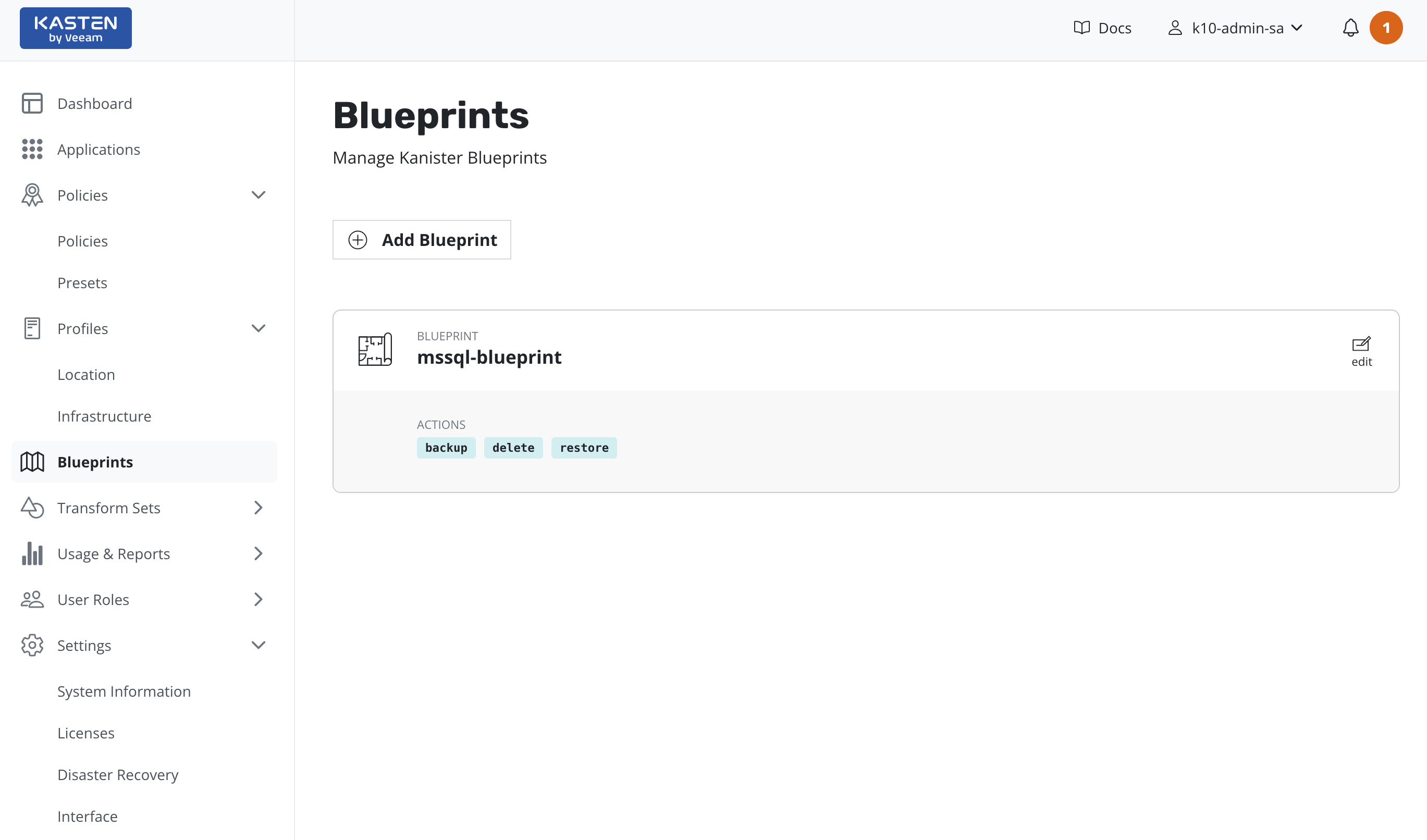Click the restore action tag
Image resolution: width=1427 pixels, height=840 pixels.
(584, 448)
